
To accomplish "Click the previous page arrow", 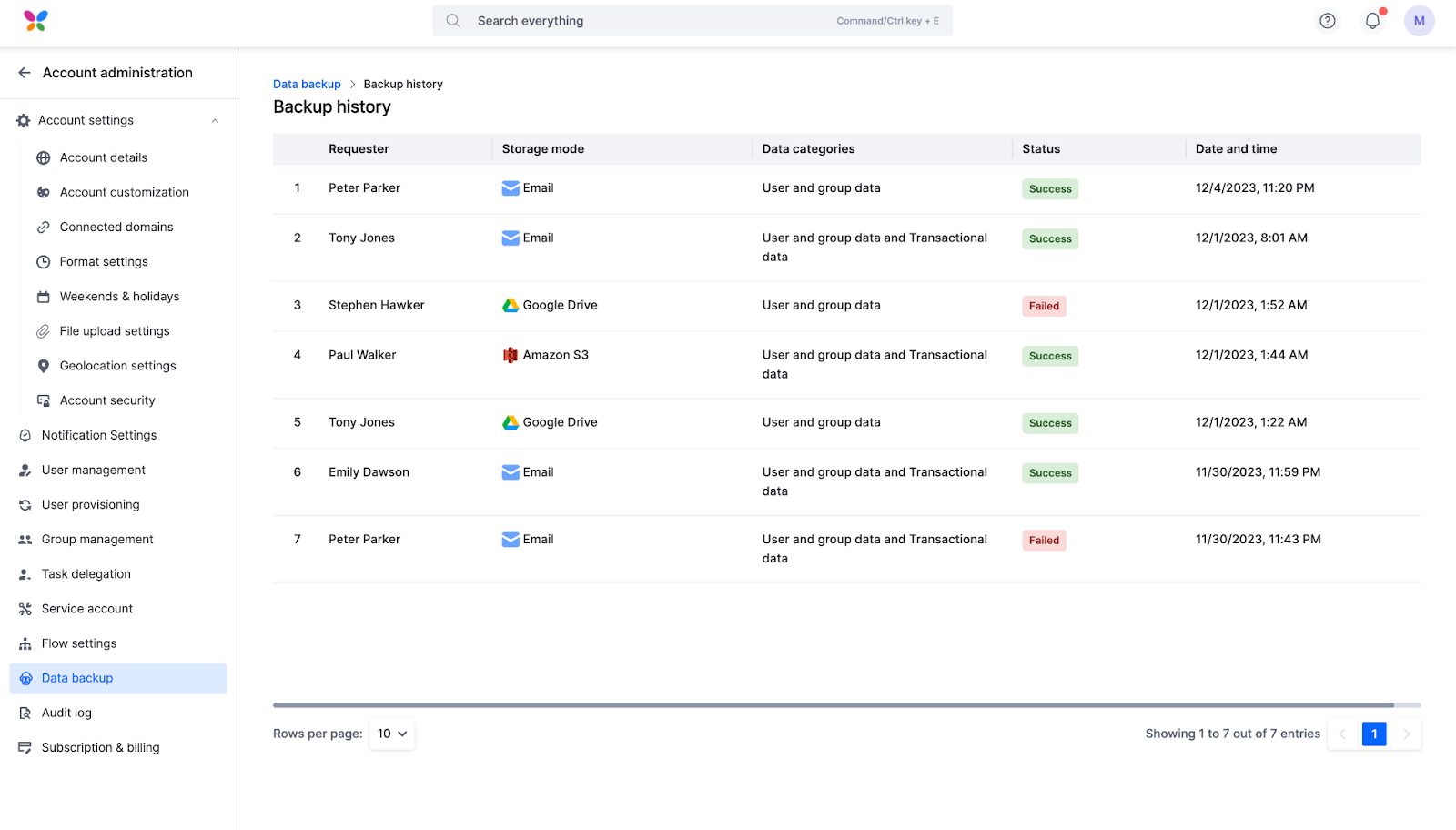I will coord(1342,734).
